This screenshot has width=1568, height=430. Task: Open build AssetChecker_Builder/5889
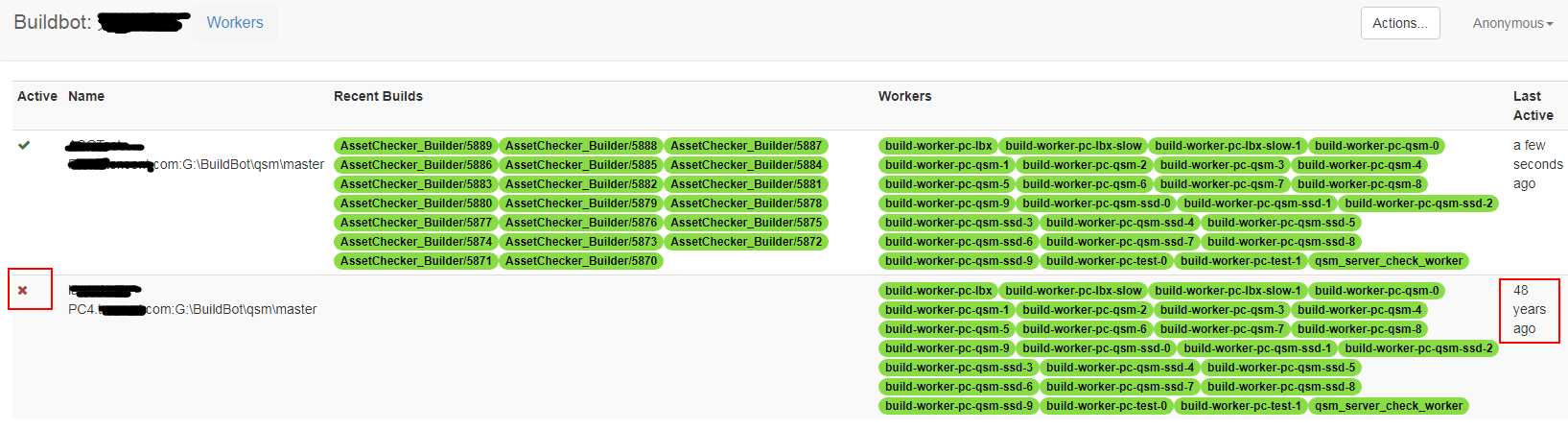(x=416, y=146)
